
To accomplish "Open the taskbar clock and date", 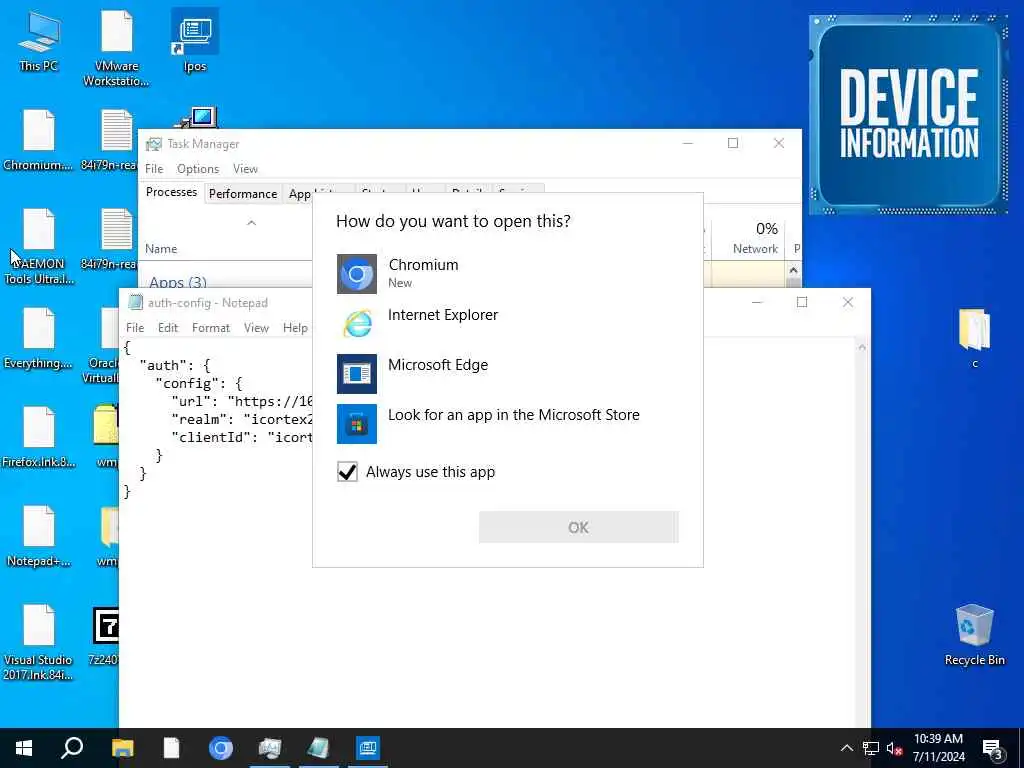I will point(938,748).
